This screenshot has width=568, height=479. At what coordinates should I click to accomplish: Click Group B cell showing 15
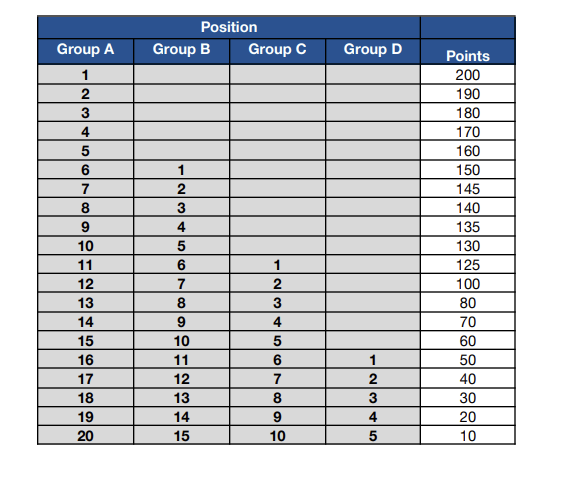(x=181, y=435)
